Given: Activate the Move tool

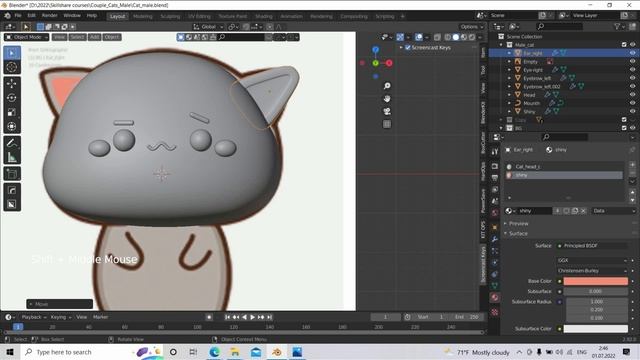Looking at the screenshot, I should point(12,83).
